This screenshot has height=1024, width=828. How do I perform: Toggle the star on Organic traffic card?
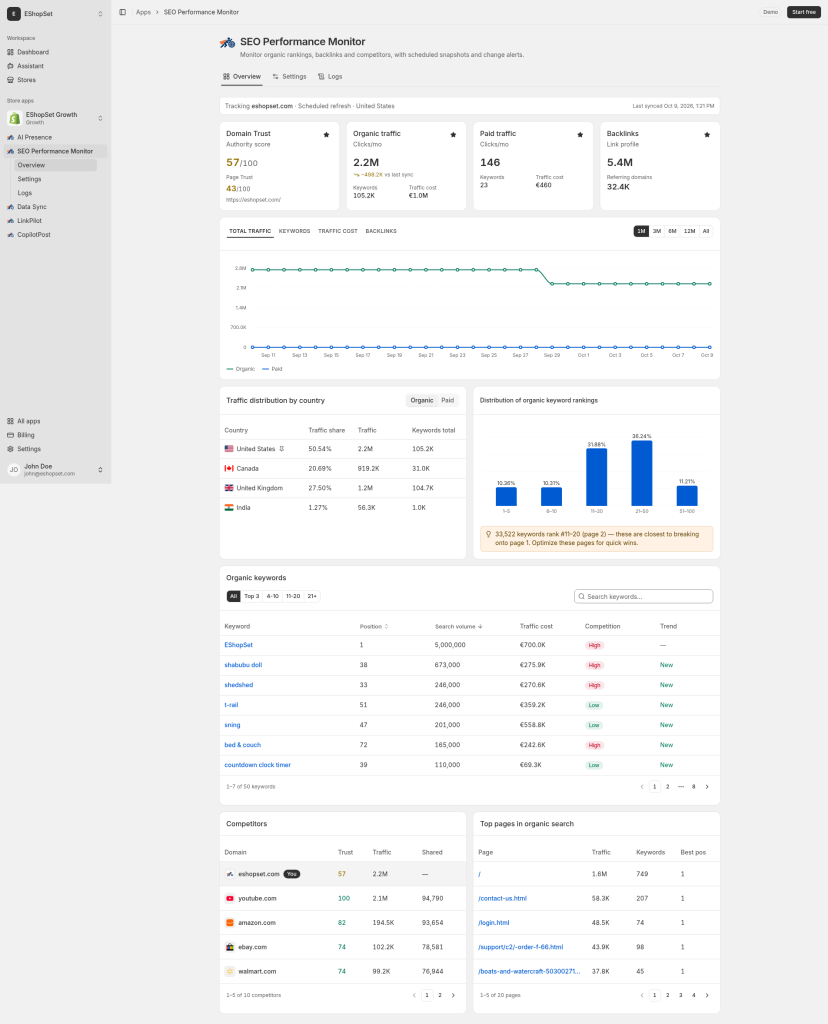coord(453,135)
